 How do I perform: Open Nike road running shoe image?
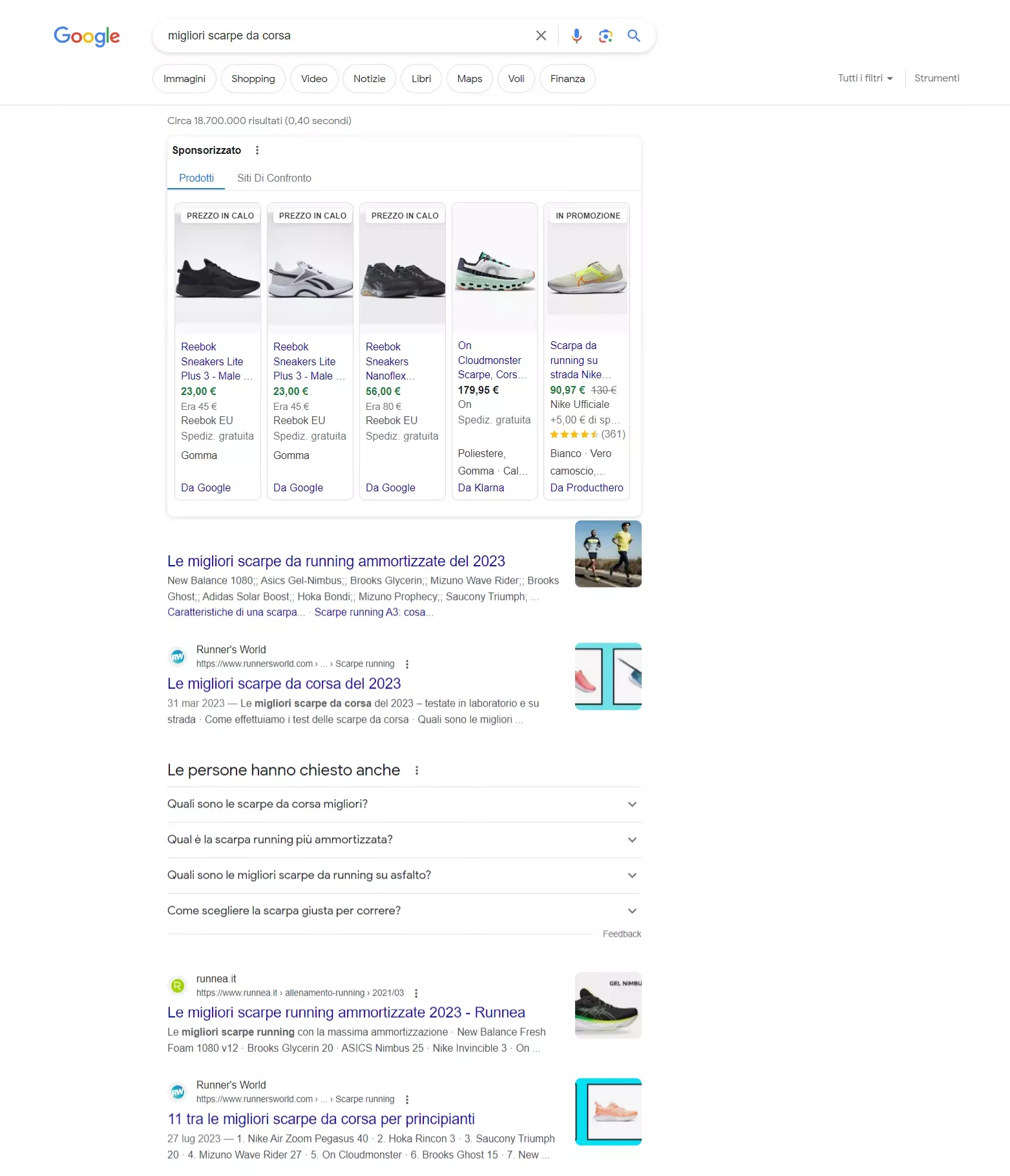click(x=587, y=270)
